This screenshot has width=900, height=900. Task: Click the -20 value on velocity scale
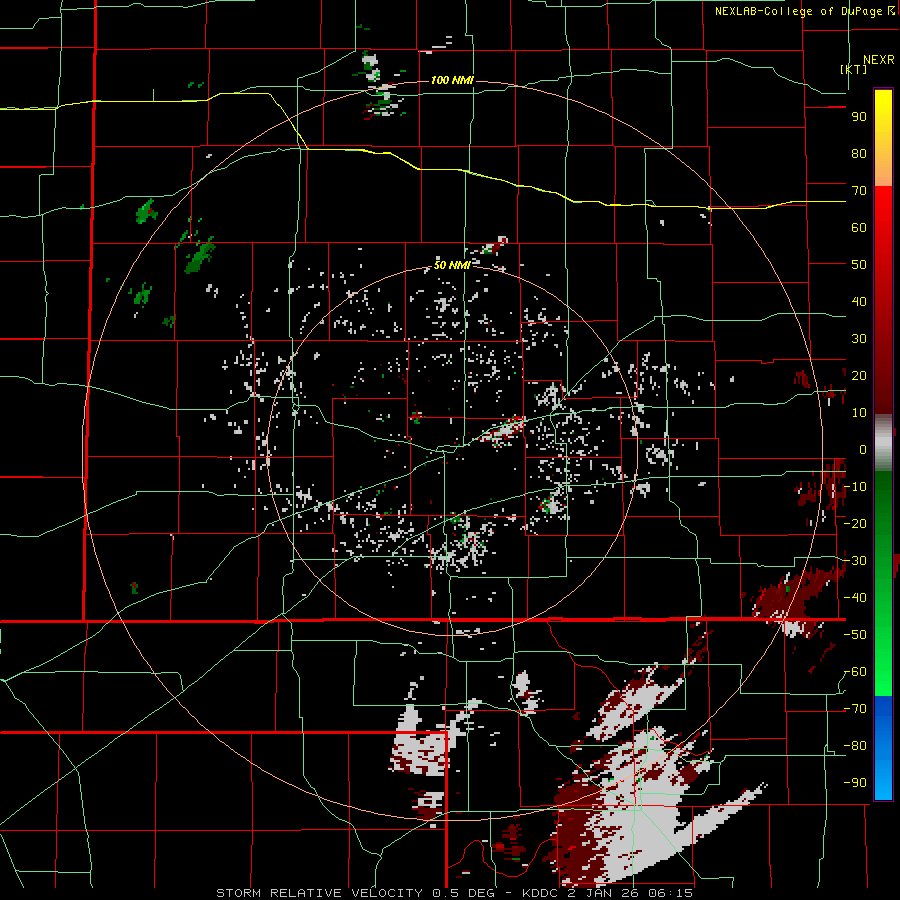pos(855,524)
